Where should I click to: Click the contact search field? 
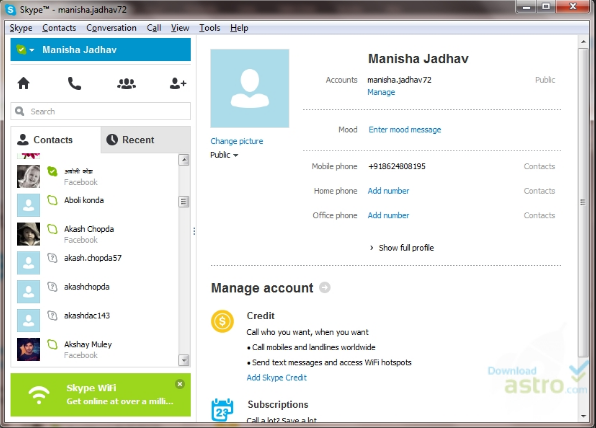tap(101, 111)
